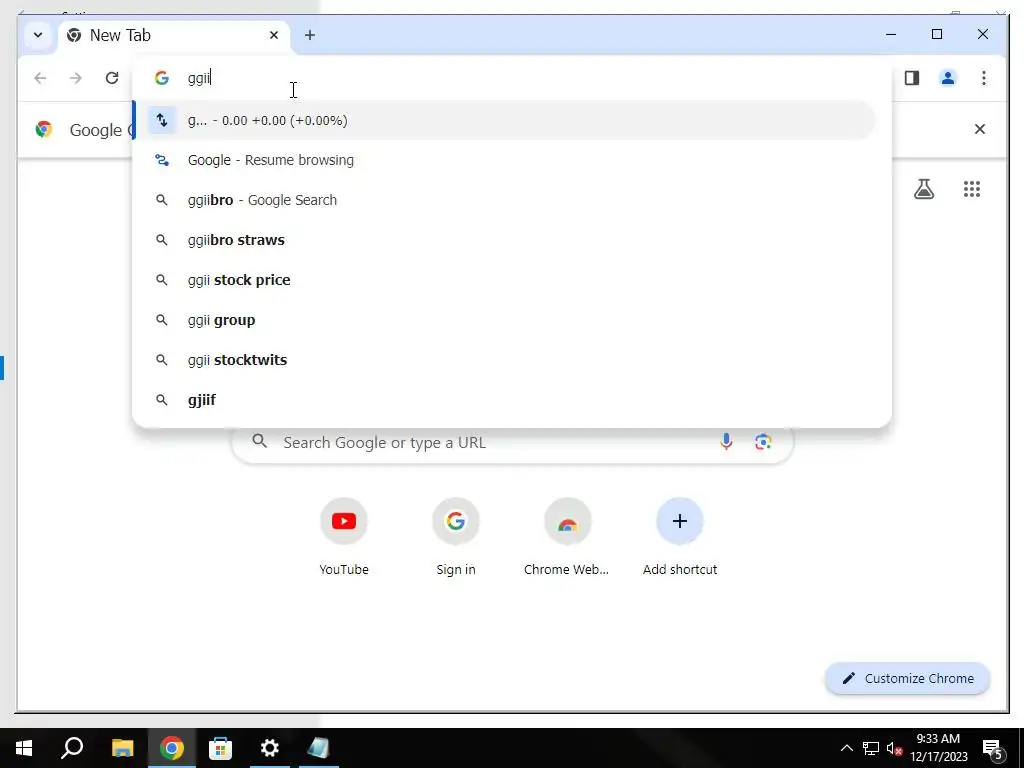
Task: Click the Add shortcut button
Action: (x=680, y=537)
